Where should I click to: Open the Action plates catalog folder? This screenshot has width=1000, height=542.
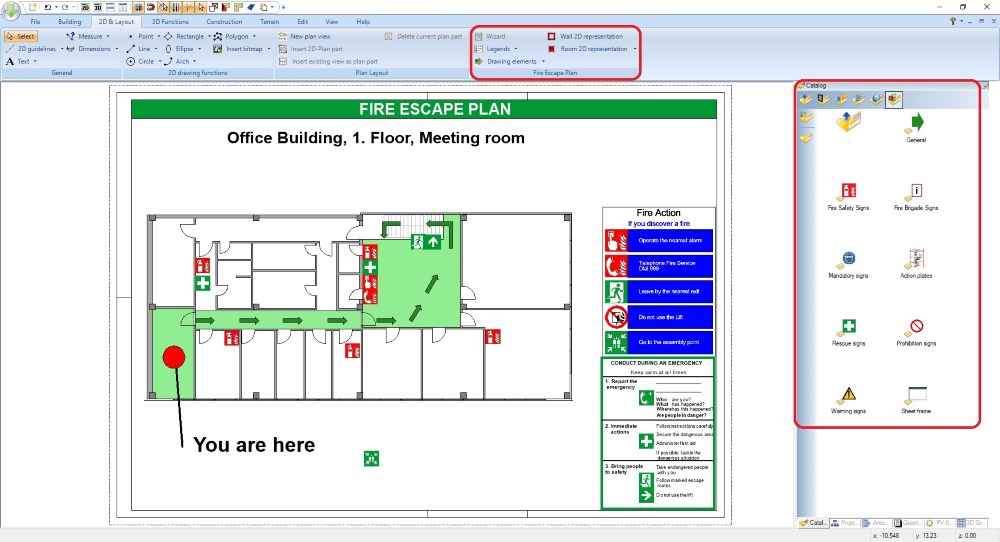point(916,264)
